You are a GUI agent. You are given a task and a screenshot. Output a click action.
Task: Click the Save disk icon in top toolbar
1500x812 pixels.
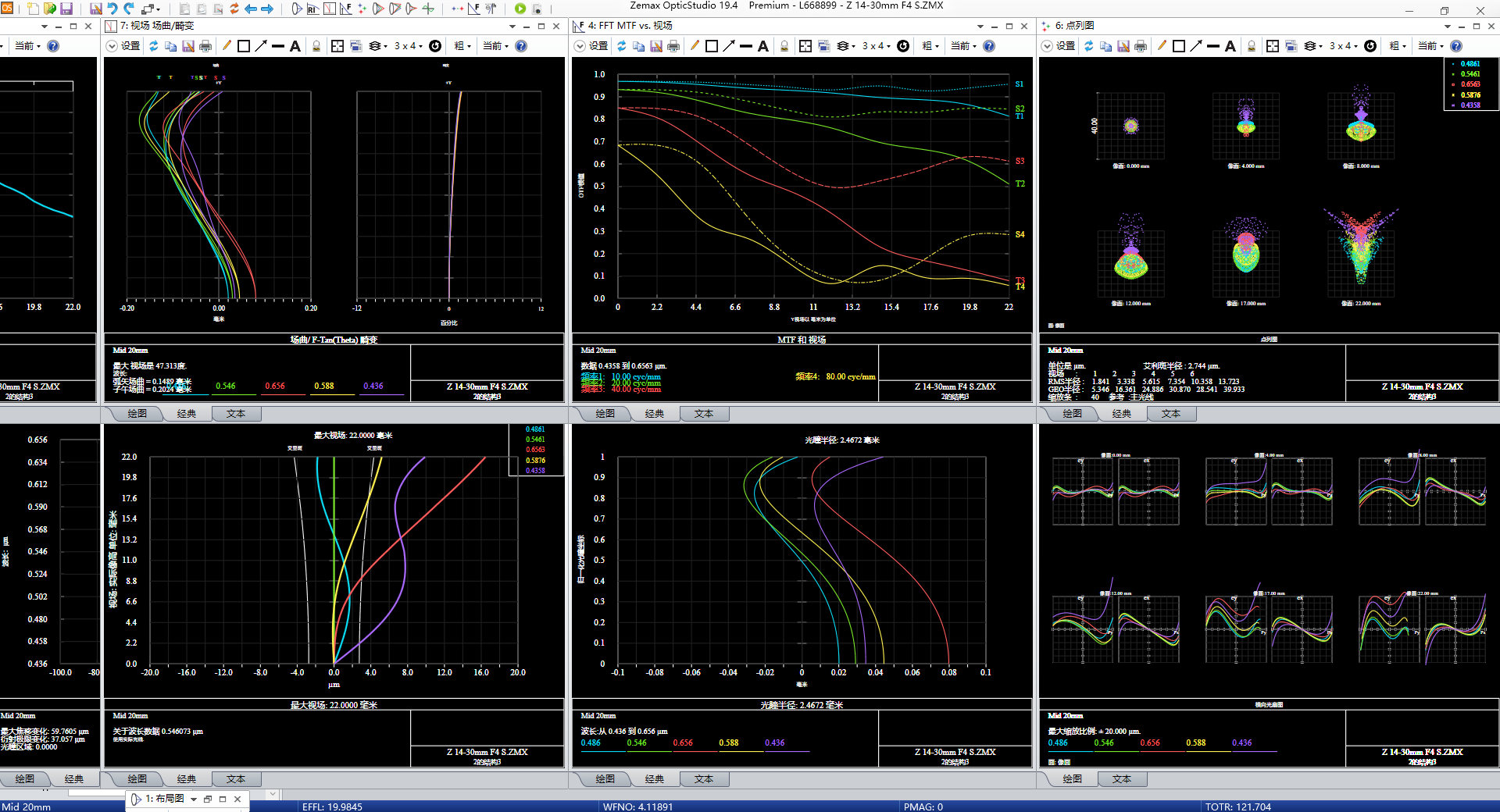[x=66, y=9]
